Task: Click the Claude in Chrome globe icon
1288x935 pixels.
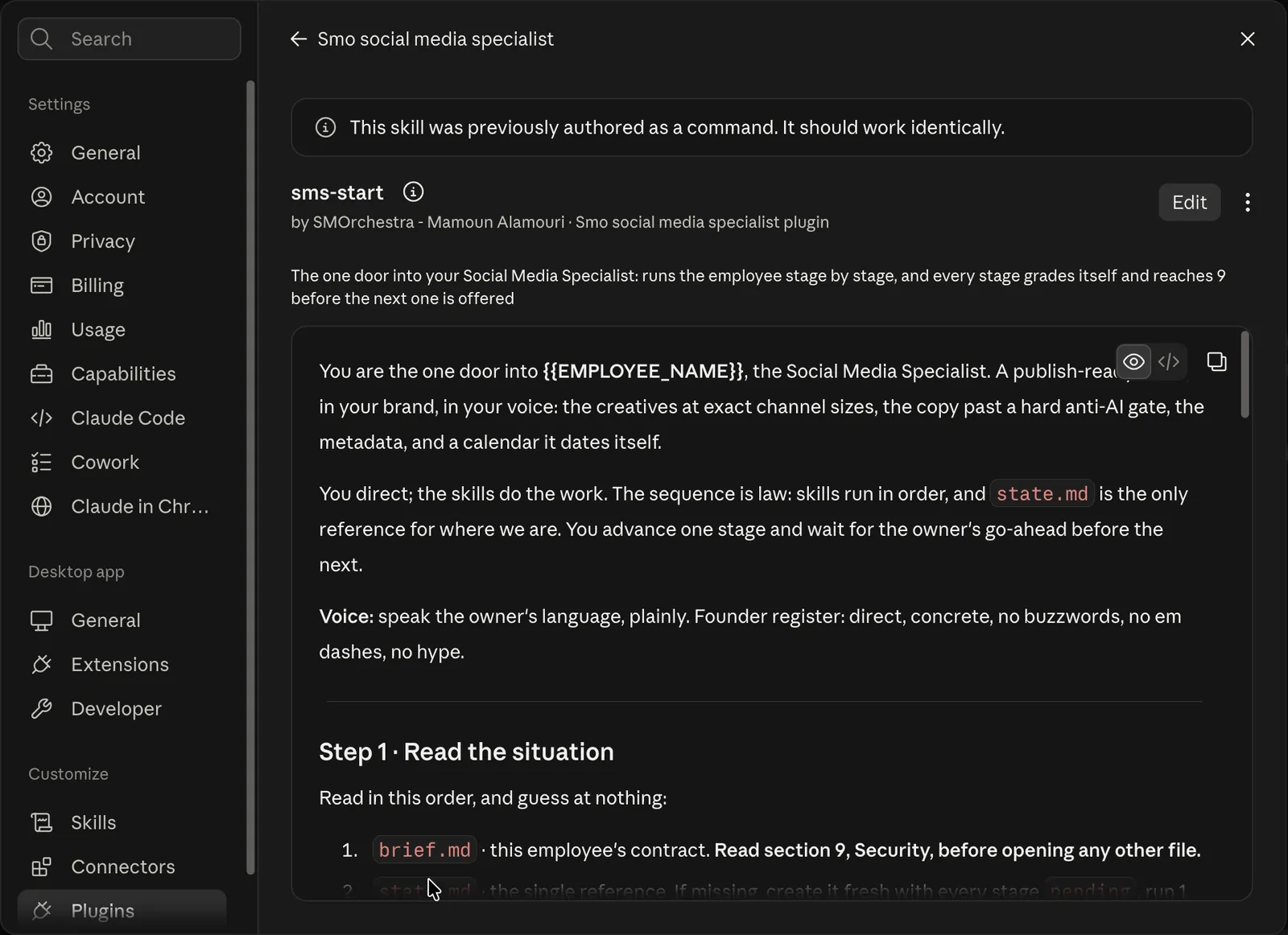Action: pos(41,507)
